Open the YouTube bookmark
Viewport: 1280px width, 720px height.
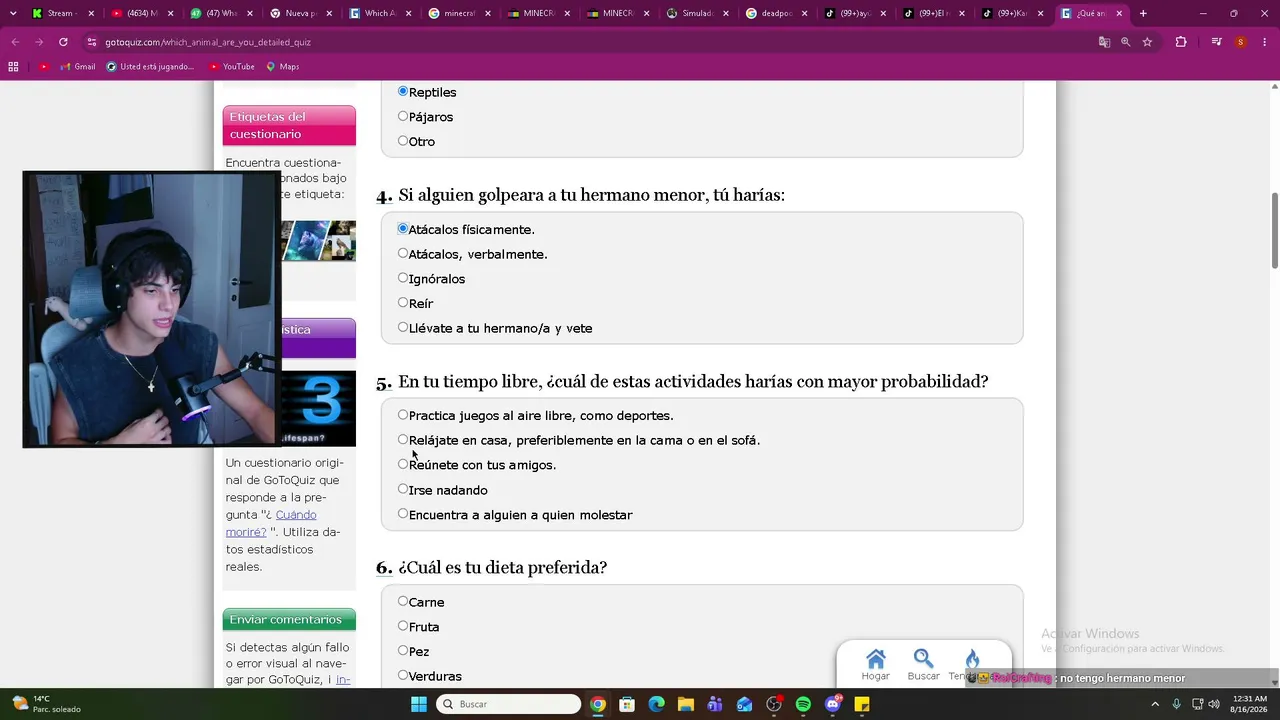click(231, 67)
